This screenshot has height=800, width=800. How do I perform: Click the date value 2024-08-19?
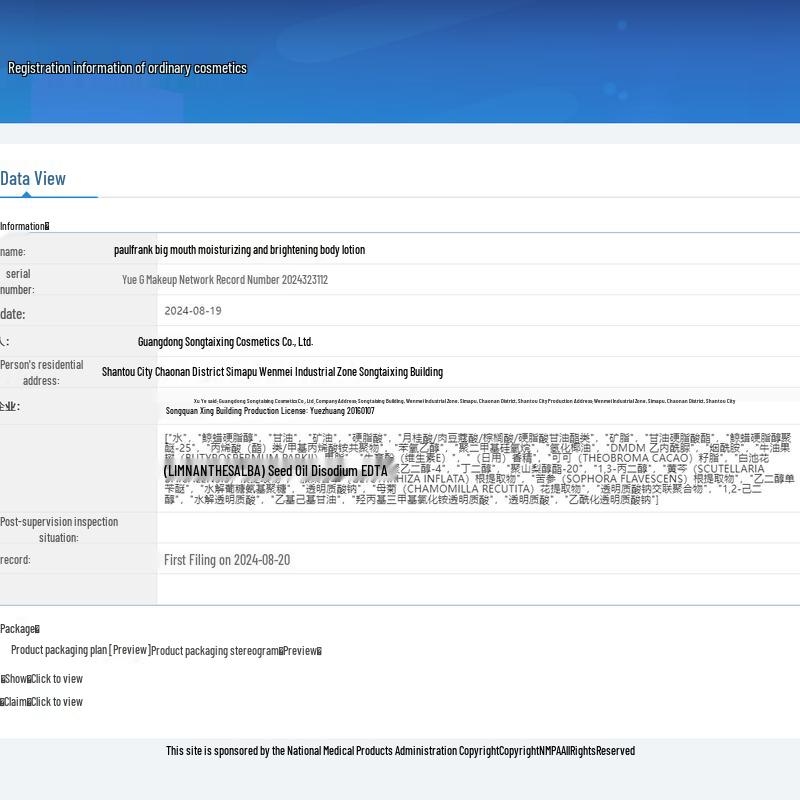click(x=193, y=311)
